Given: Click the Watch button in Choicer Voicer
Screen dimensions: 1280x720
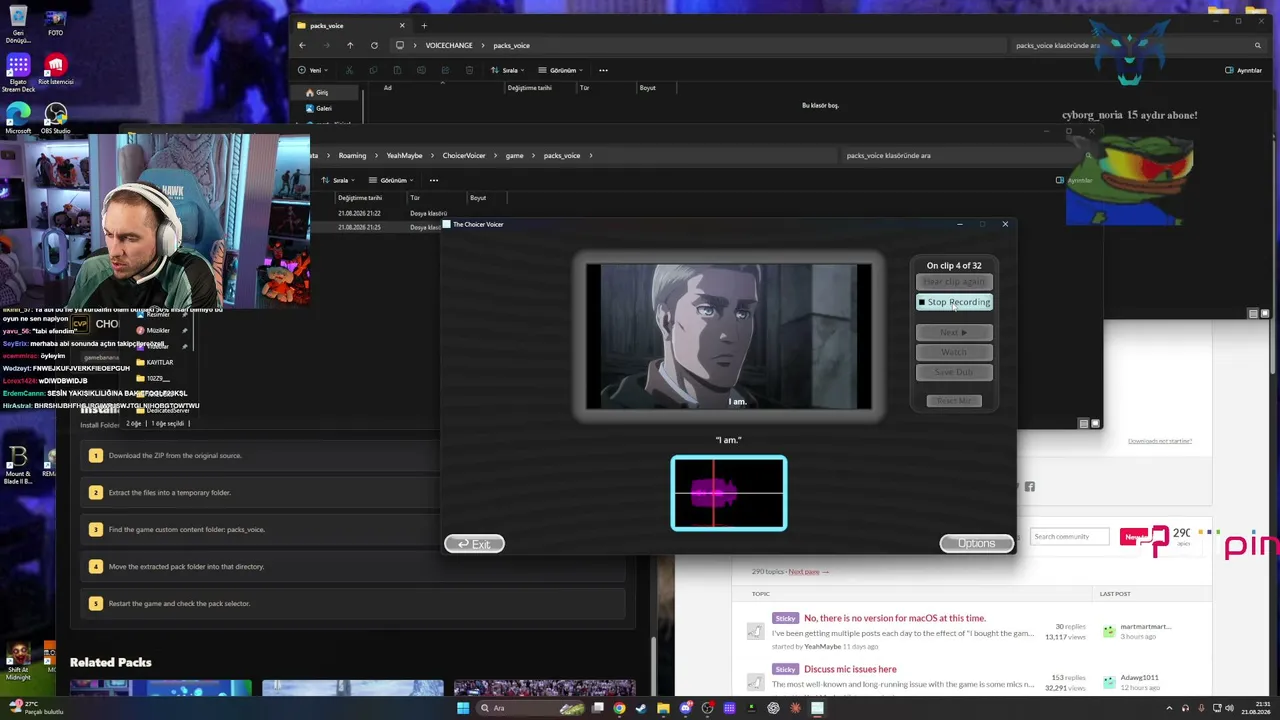Looking at the screenshot, I should 954,352.
